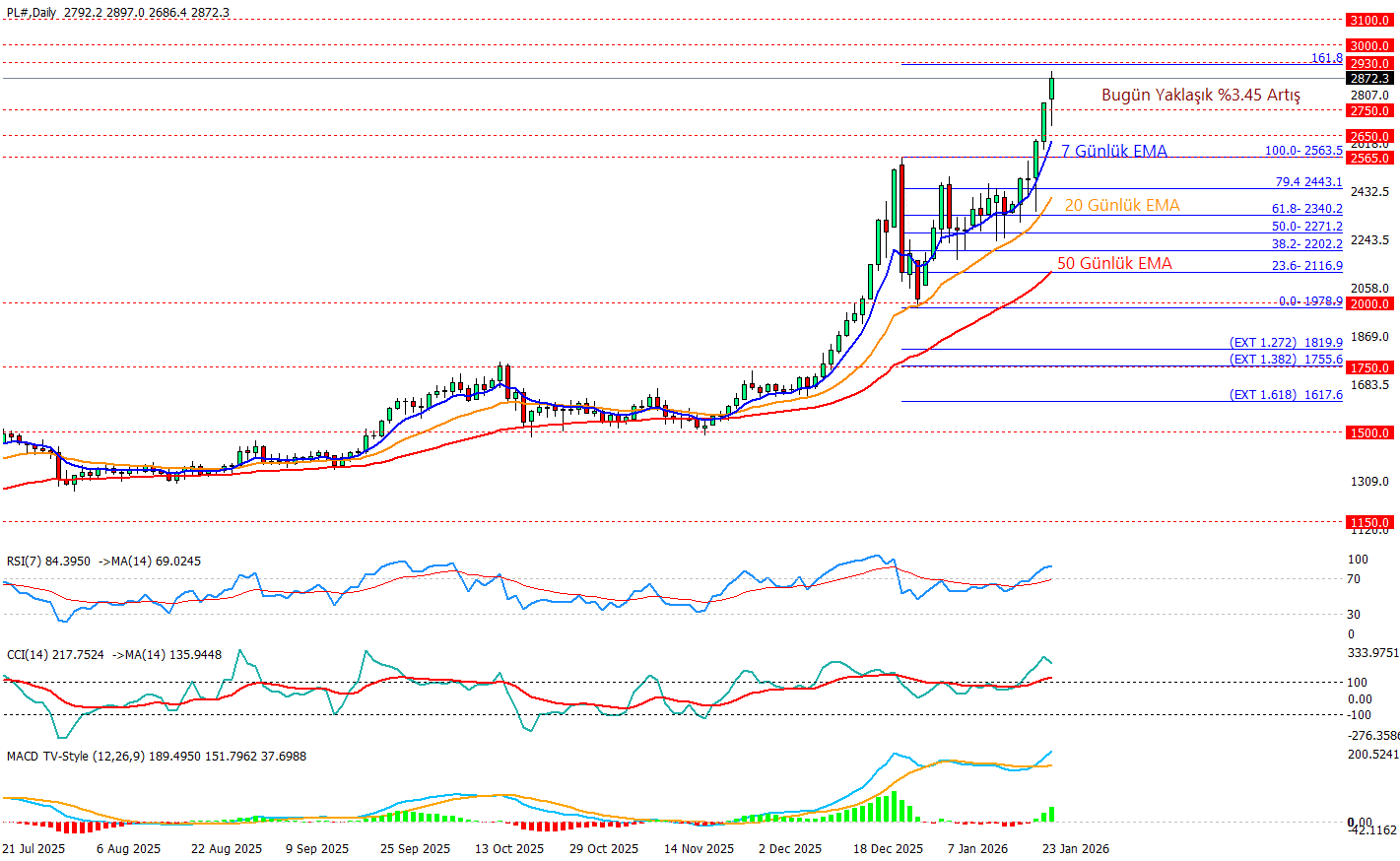
Task: Select 'Bugün Yaklaşık %3.45 Artış' annotation
Action: click(1201, 95)
